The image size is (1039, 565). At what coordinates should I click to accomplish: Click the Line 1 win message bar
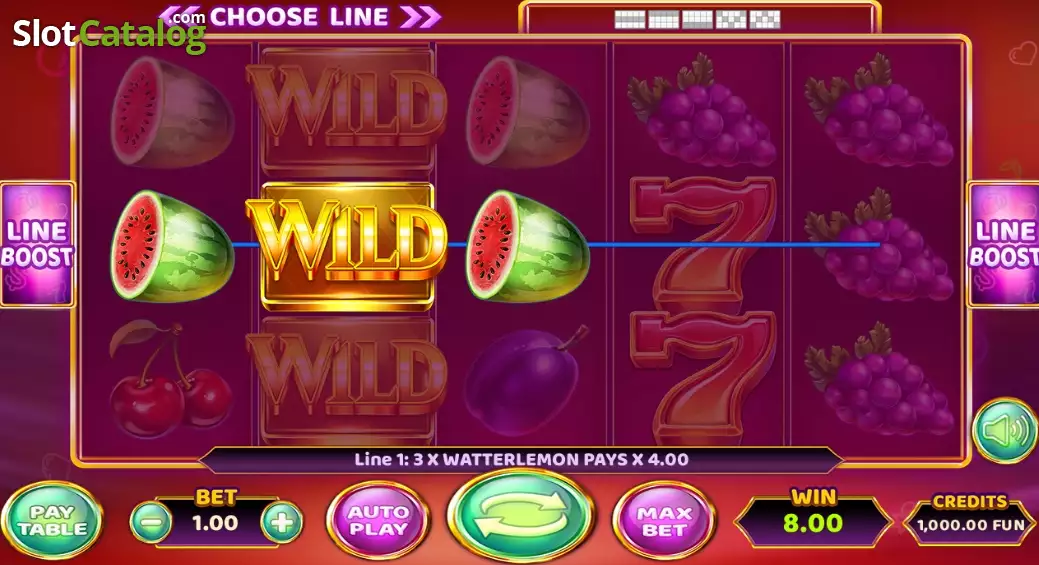tap(521, 460)
